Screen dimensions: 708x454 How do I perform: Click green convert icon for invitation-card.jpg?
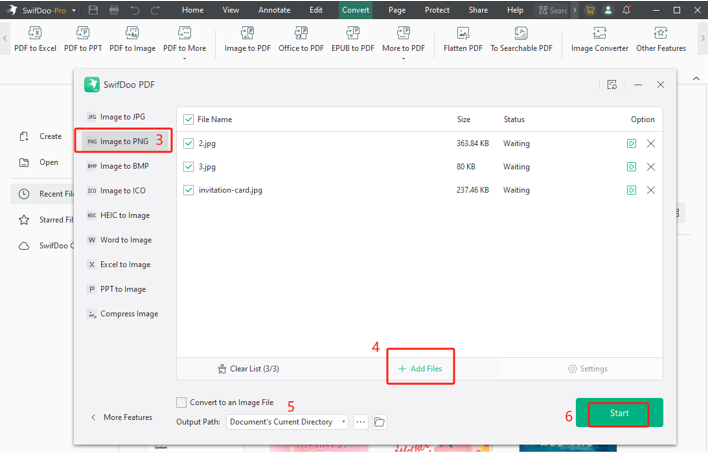pos(631,190)
